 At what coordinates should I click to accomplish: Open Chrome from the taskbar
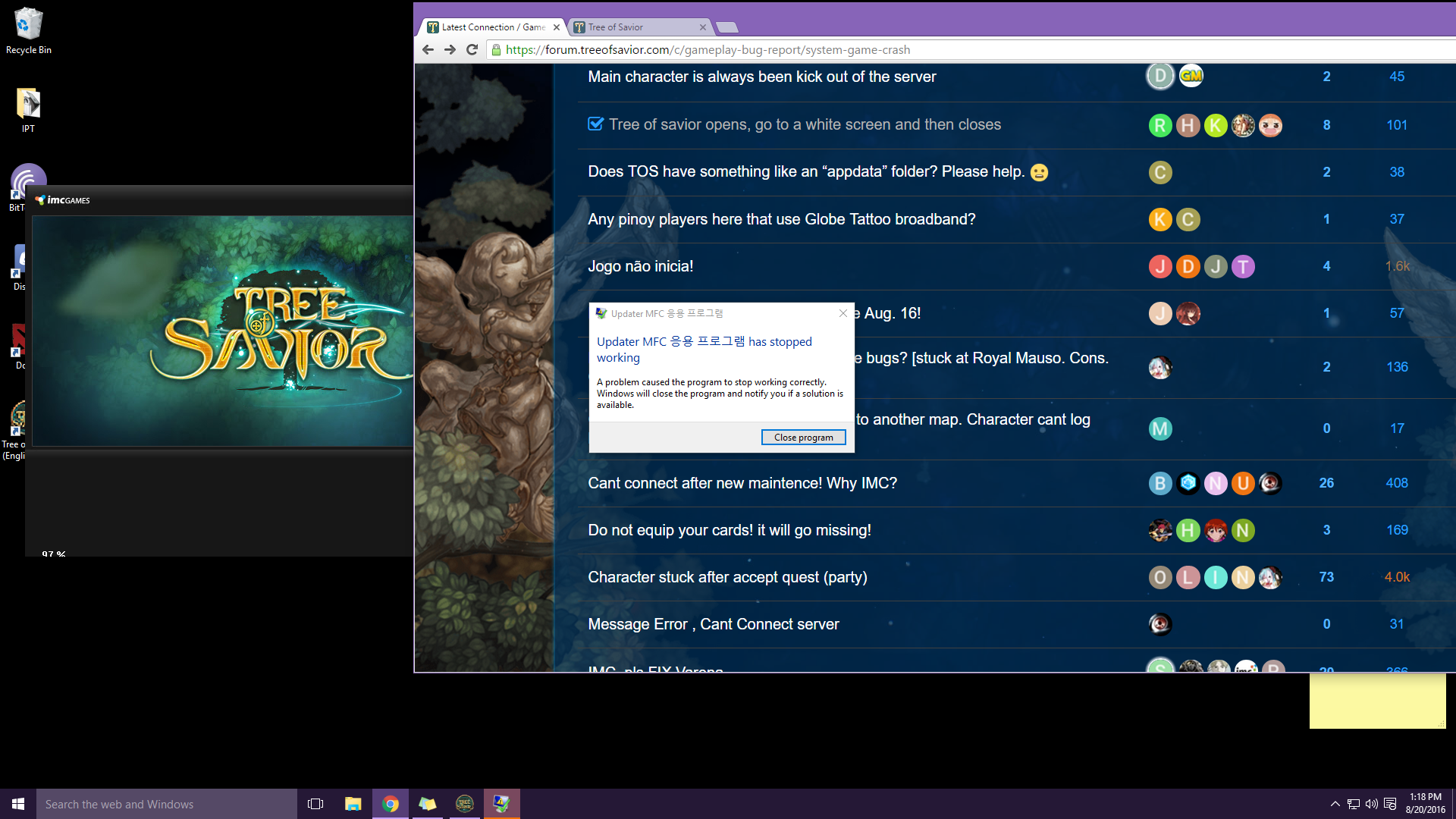391,804
